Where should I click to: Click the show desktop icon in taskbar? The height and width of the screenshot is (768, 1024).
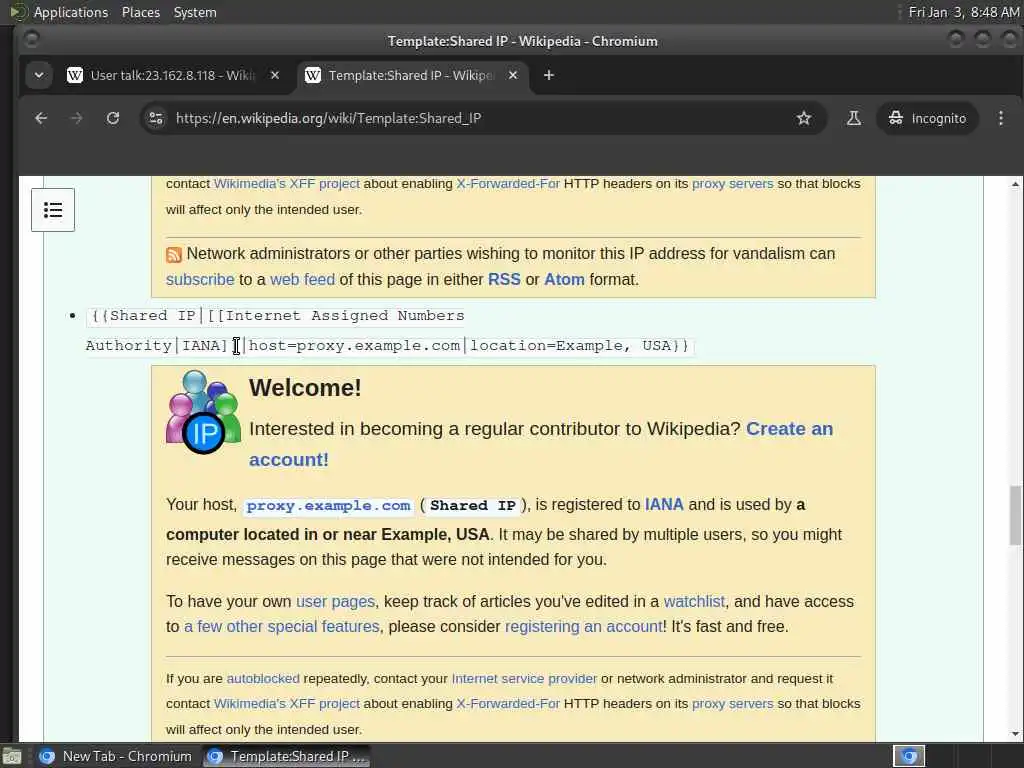click(12, 756)
